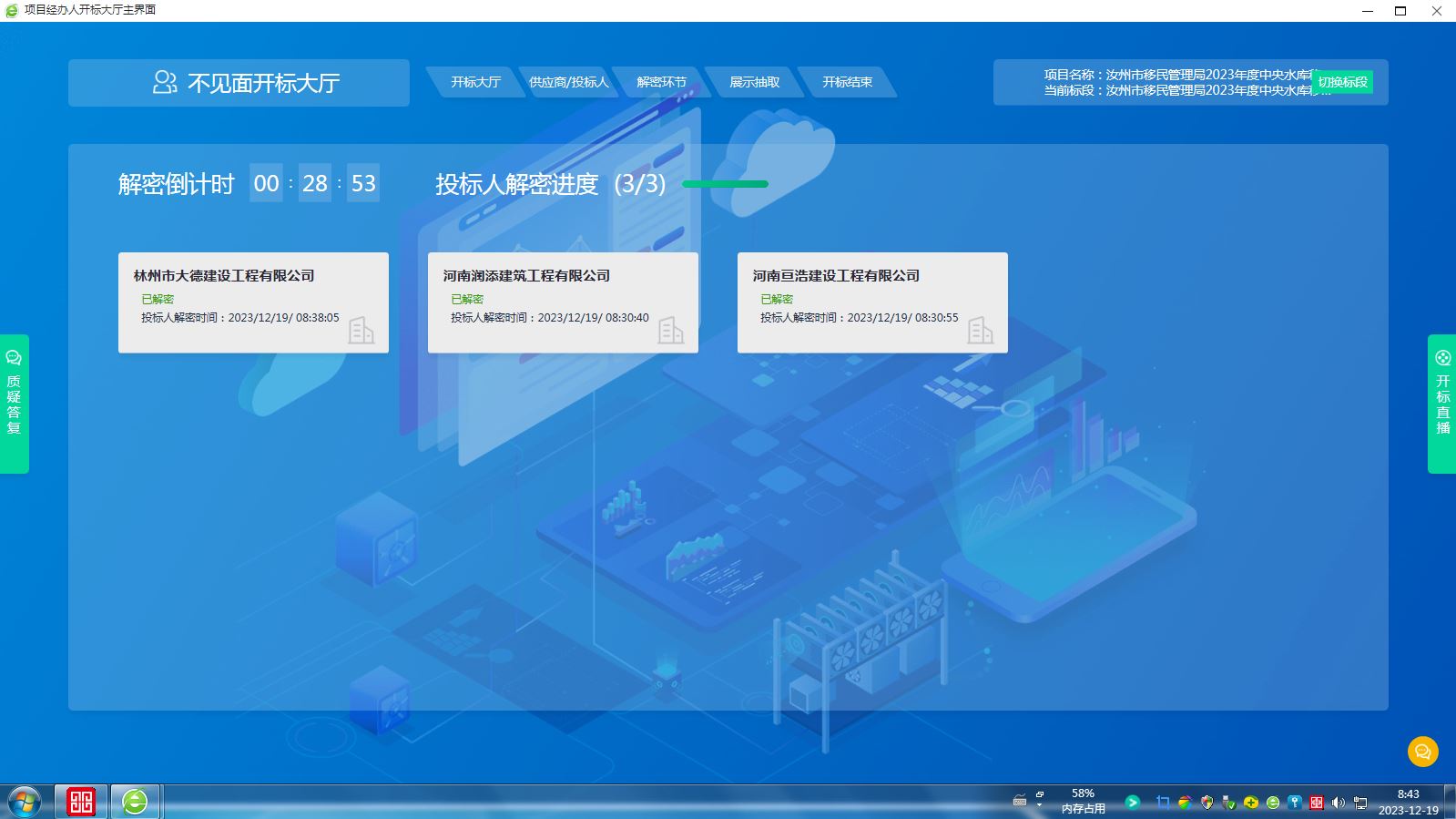
Task: Click the red taskbar app icon
Action: tap(81, 802)
